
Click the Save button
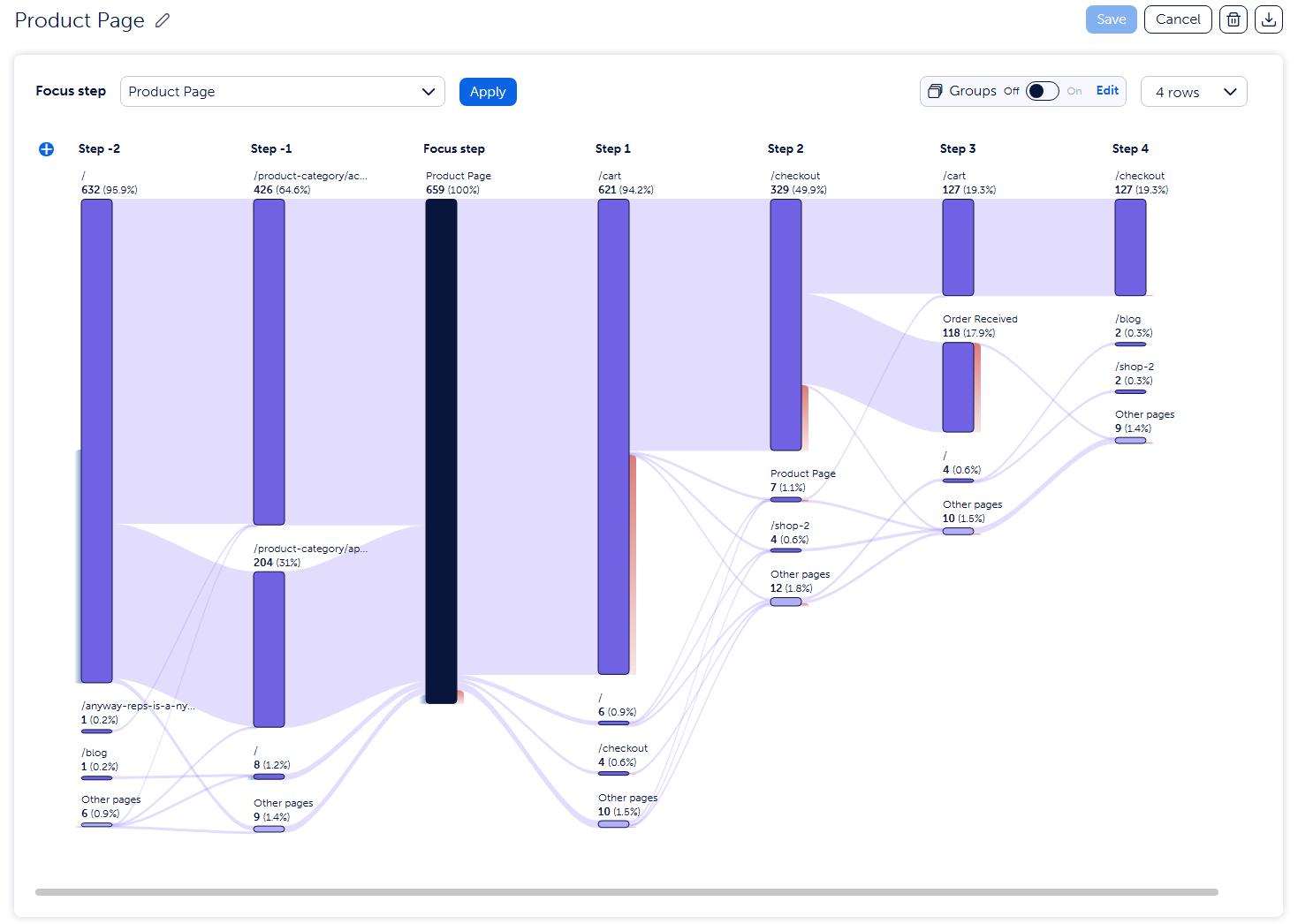point(1111,19)
